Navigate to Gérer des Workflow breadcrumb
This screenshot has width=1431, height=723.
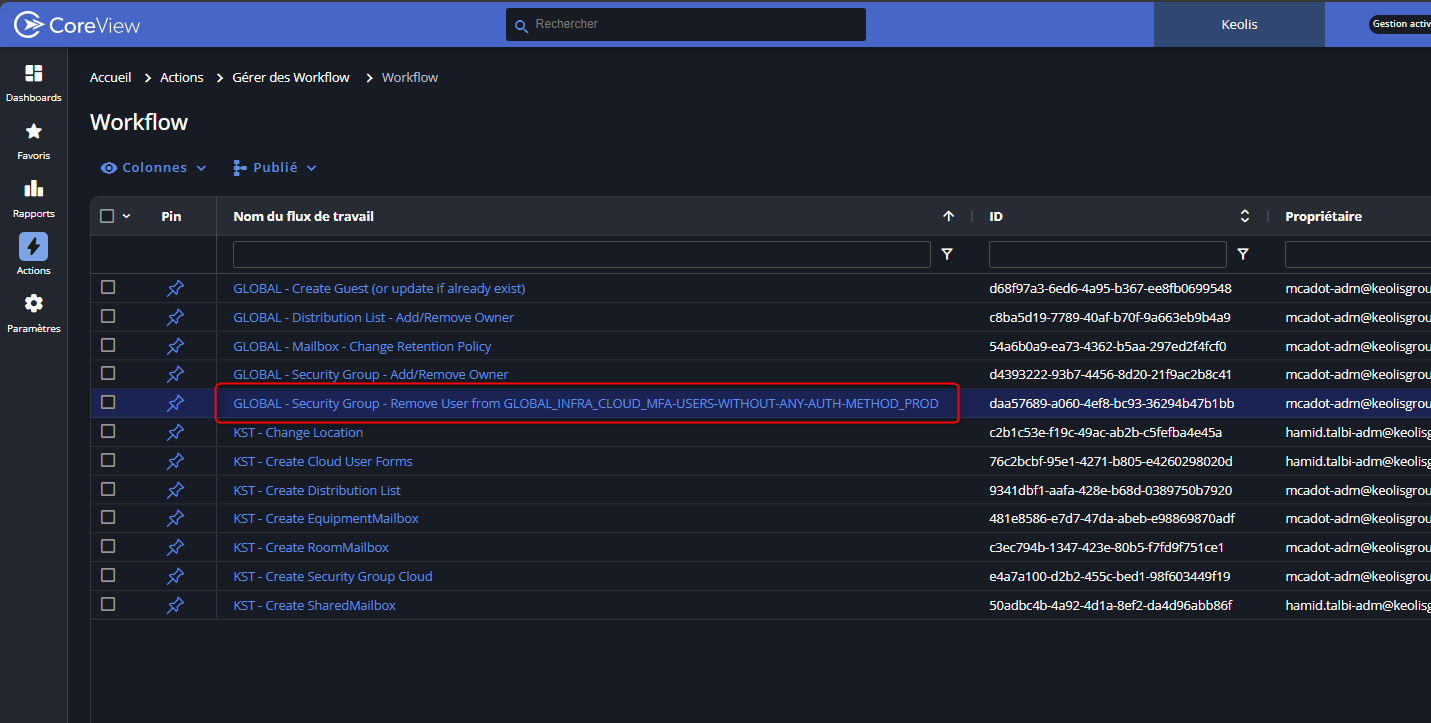291,77
